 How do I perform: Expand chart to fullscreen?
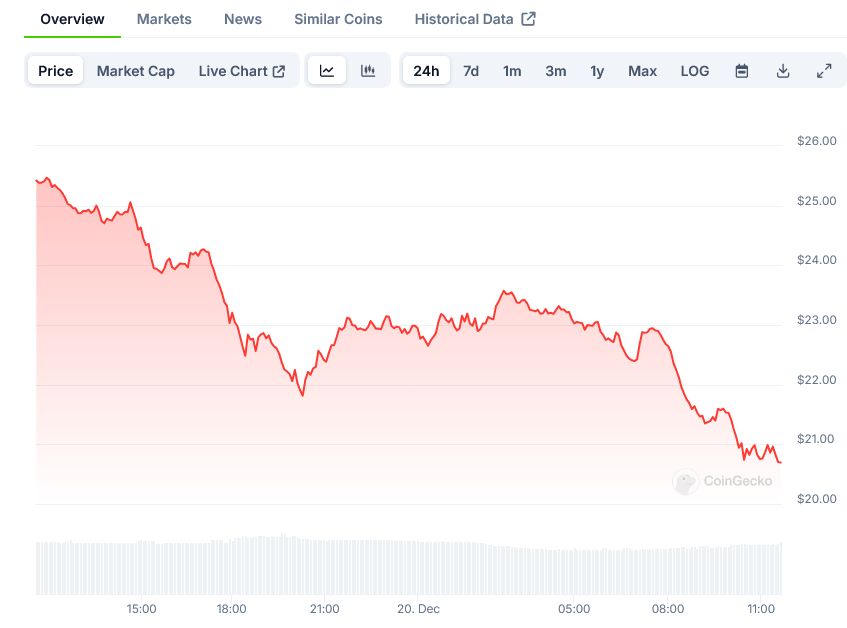click(x=824, y=71)
